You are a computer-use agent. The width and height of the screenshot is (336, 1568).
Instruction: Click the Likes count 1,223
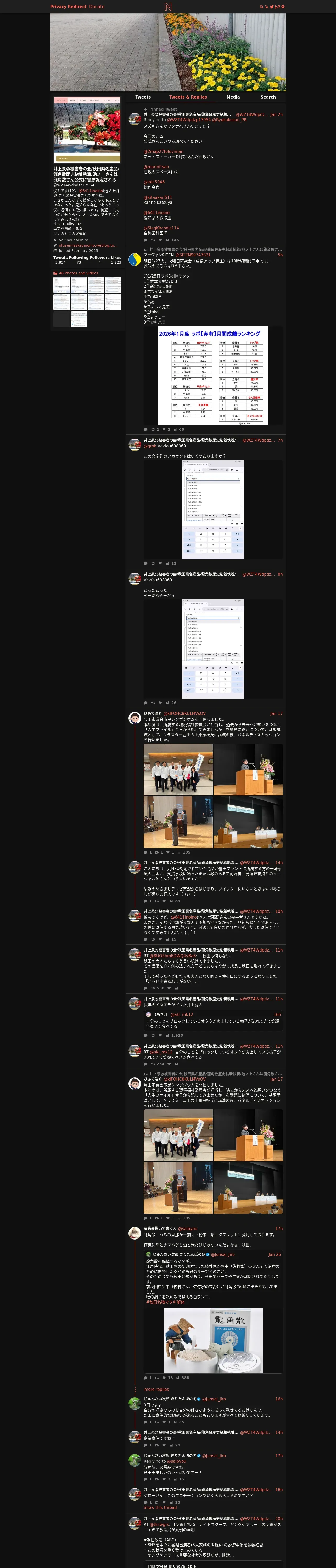pos(116,262)
